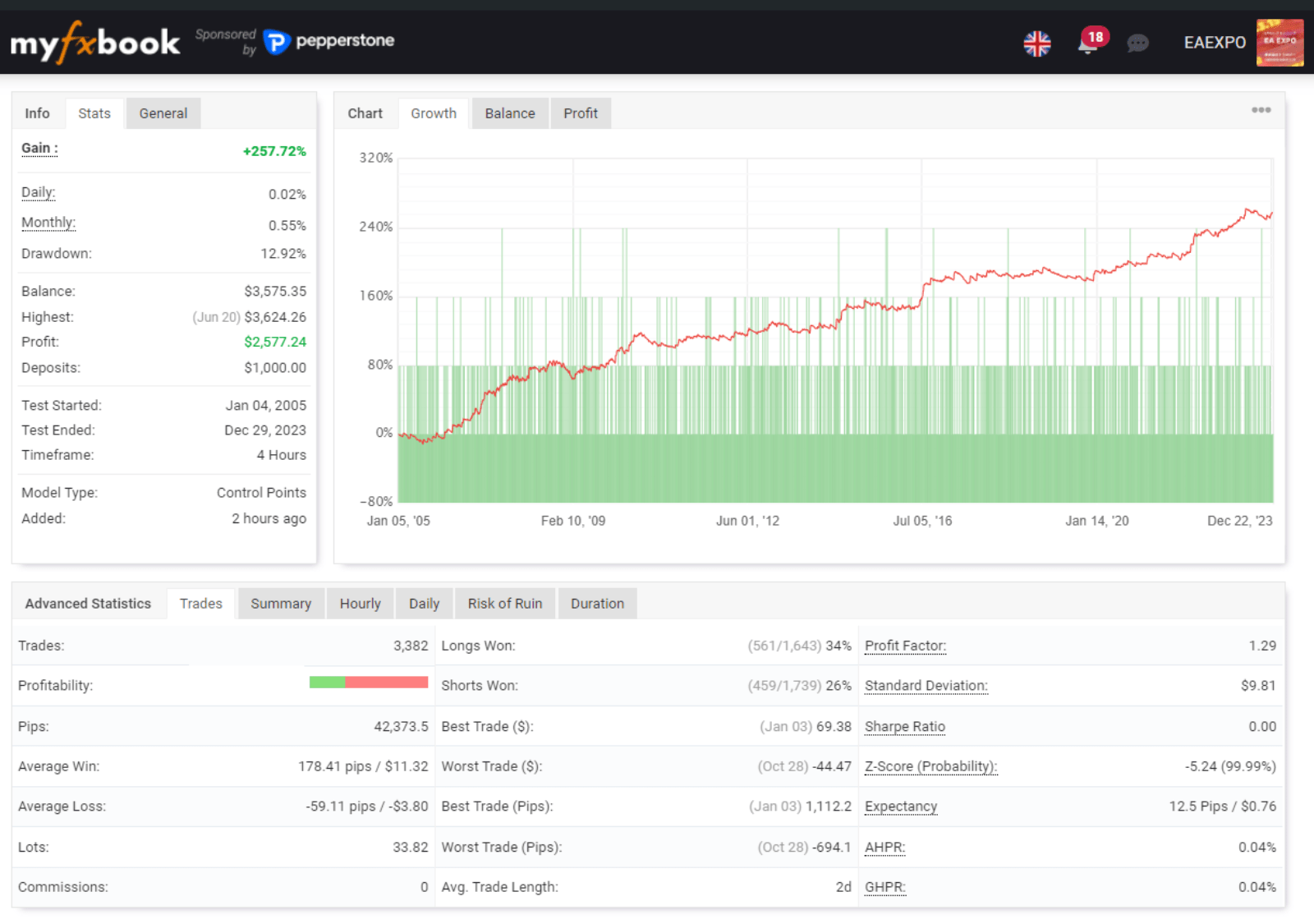Switch chart to Profit tab

click(581, 113)
